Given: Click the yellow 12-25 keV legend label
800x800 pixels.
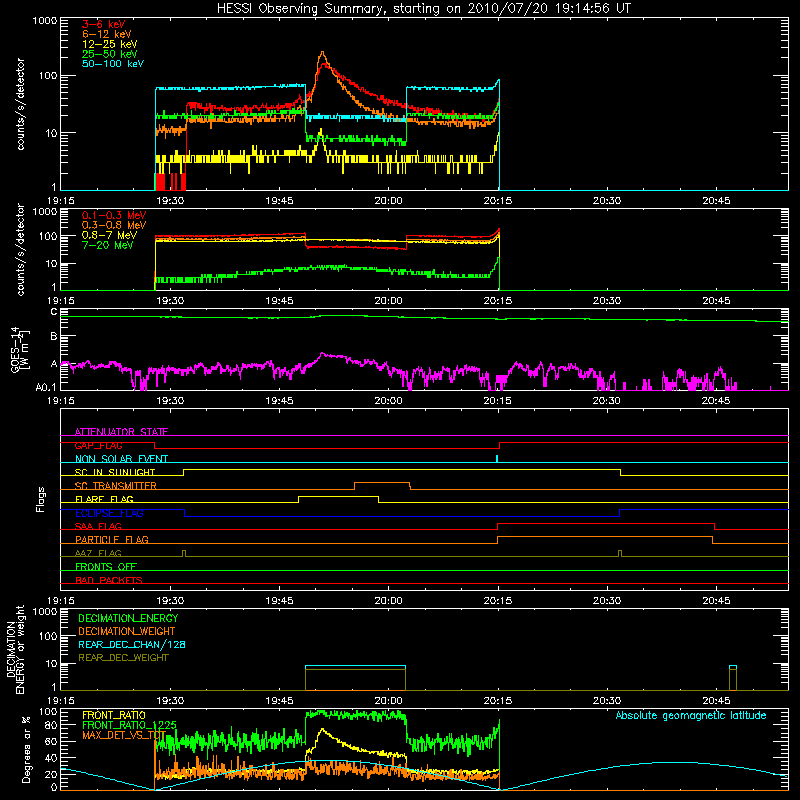Looking at the screenshot, I should [x=110, y=44].
